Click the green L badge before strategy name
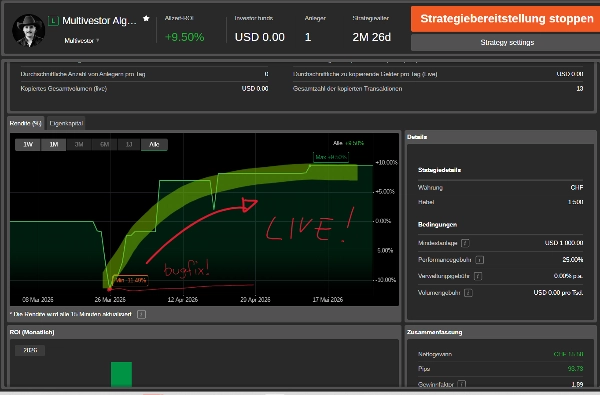Image resolution: width=600 pixels, height=395 pixels. [x=53, y=21]
